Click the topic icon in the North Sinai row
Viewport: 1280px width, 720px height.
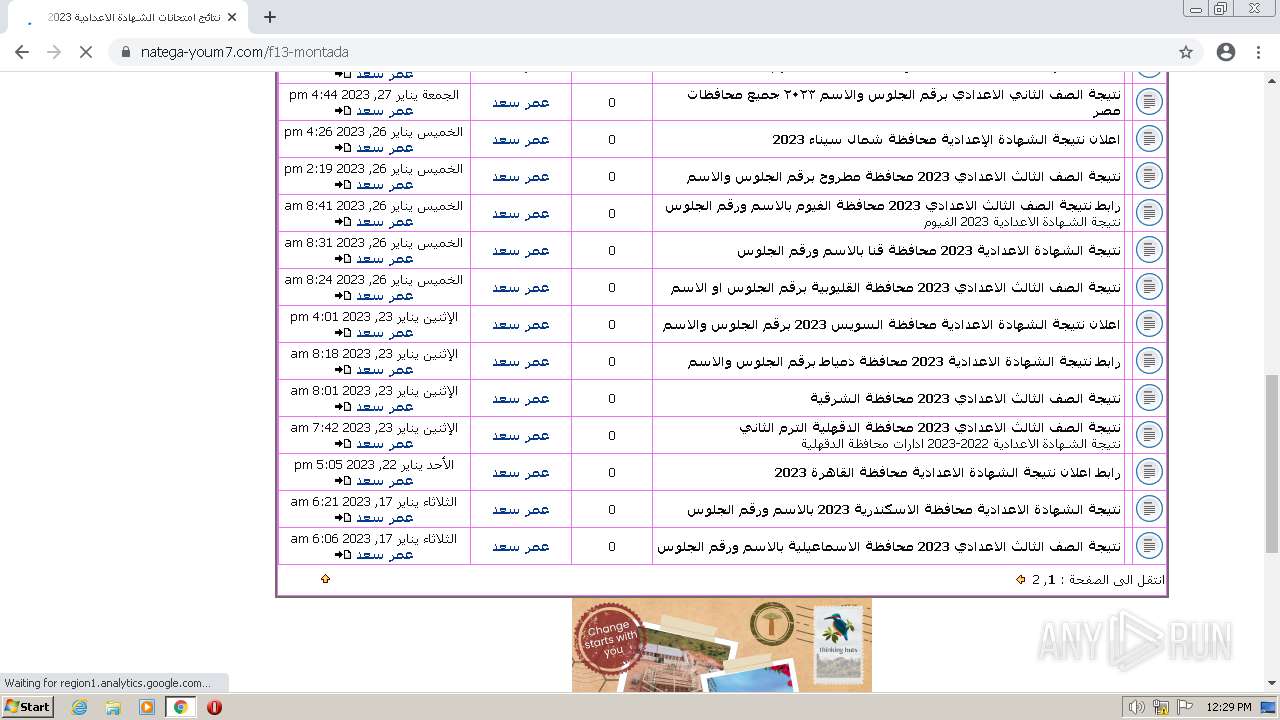coord(1150,139)
